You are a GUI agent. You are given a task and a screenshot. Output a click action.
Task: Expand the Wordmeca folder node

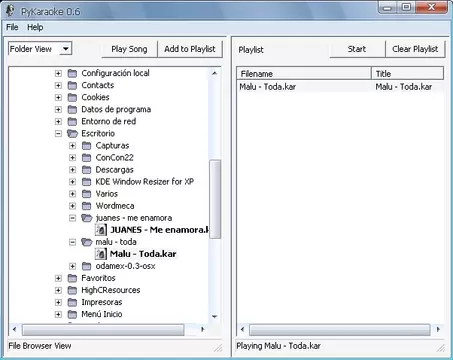72,206
